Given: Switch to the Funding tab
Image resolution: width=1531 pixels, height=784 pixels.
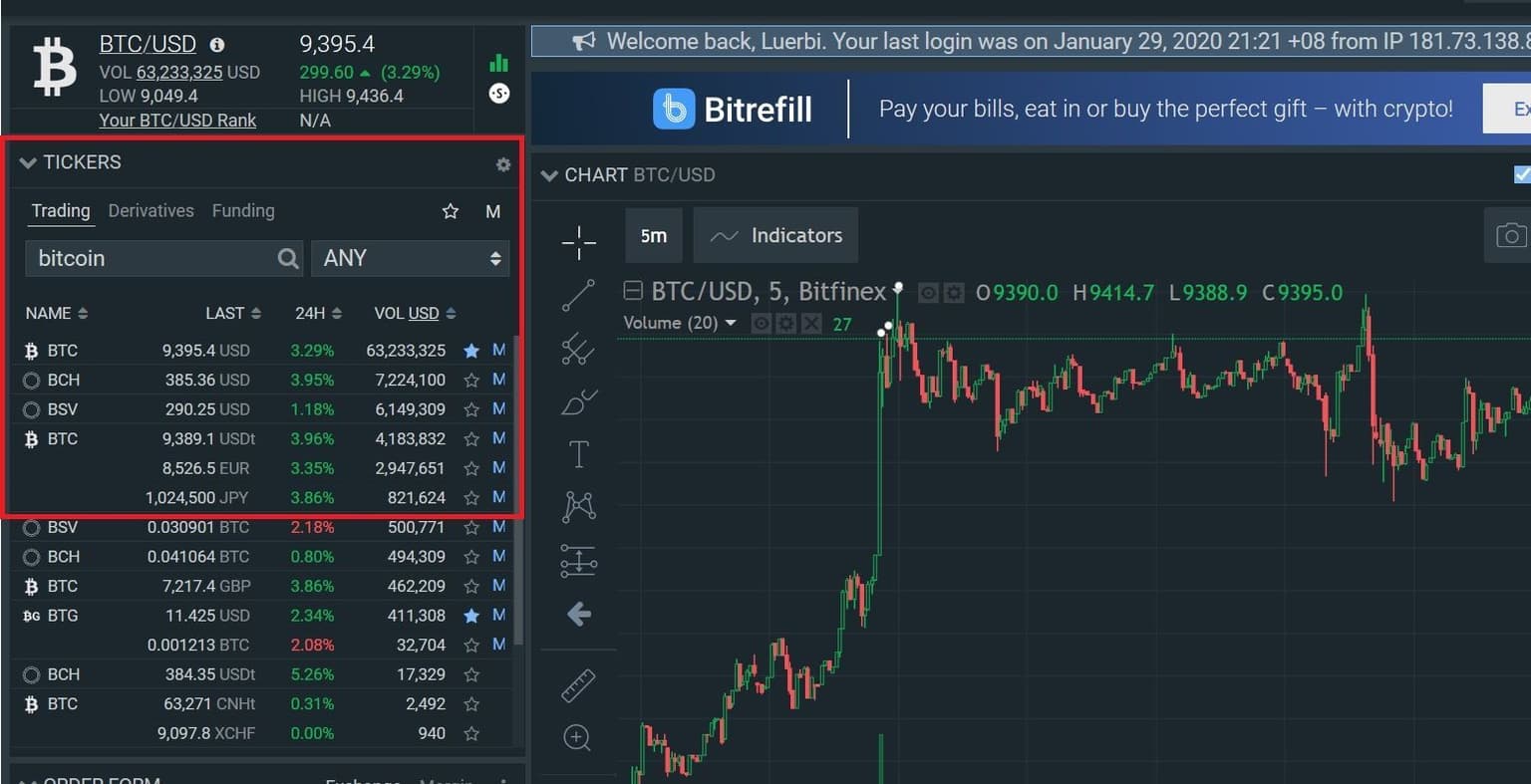Looking at the screenshot, I should [x=243, y=211].
